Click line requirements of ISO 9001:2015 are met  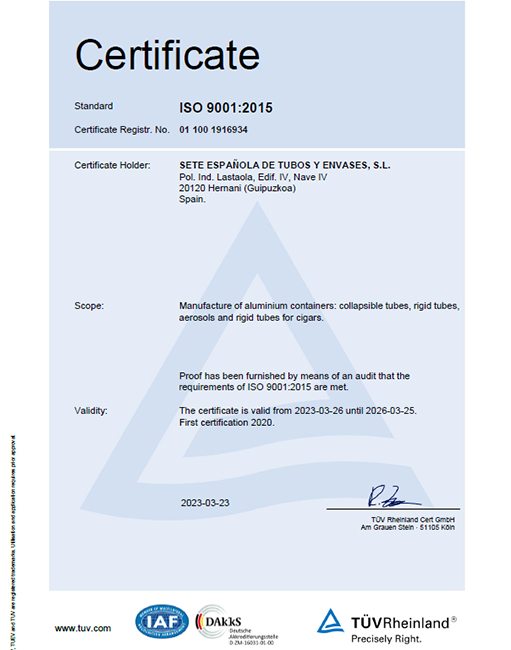pyautogui.click(x=264, y=387)
